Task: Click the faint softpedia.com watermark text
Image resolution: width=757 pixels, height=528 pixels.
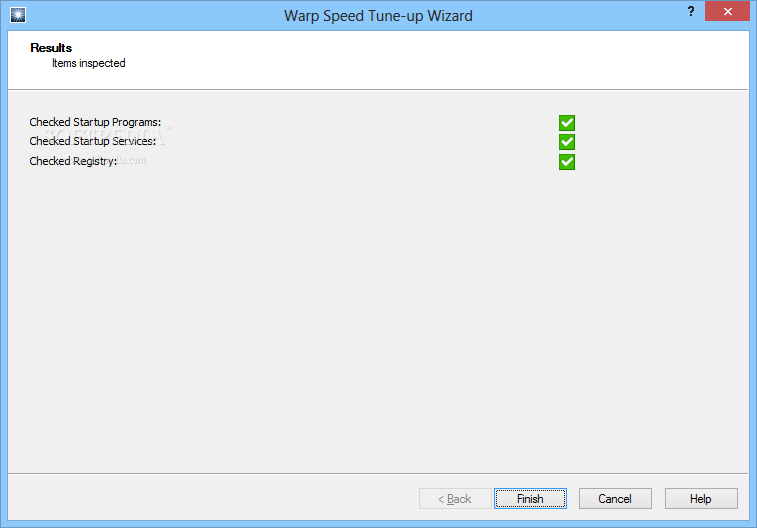Action: click(x=131, y=160)
